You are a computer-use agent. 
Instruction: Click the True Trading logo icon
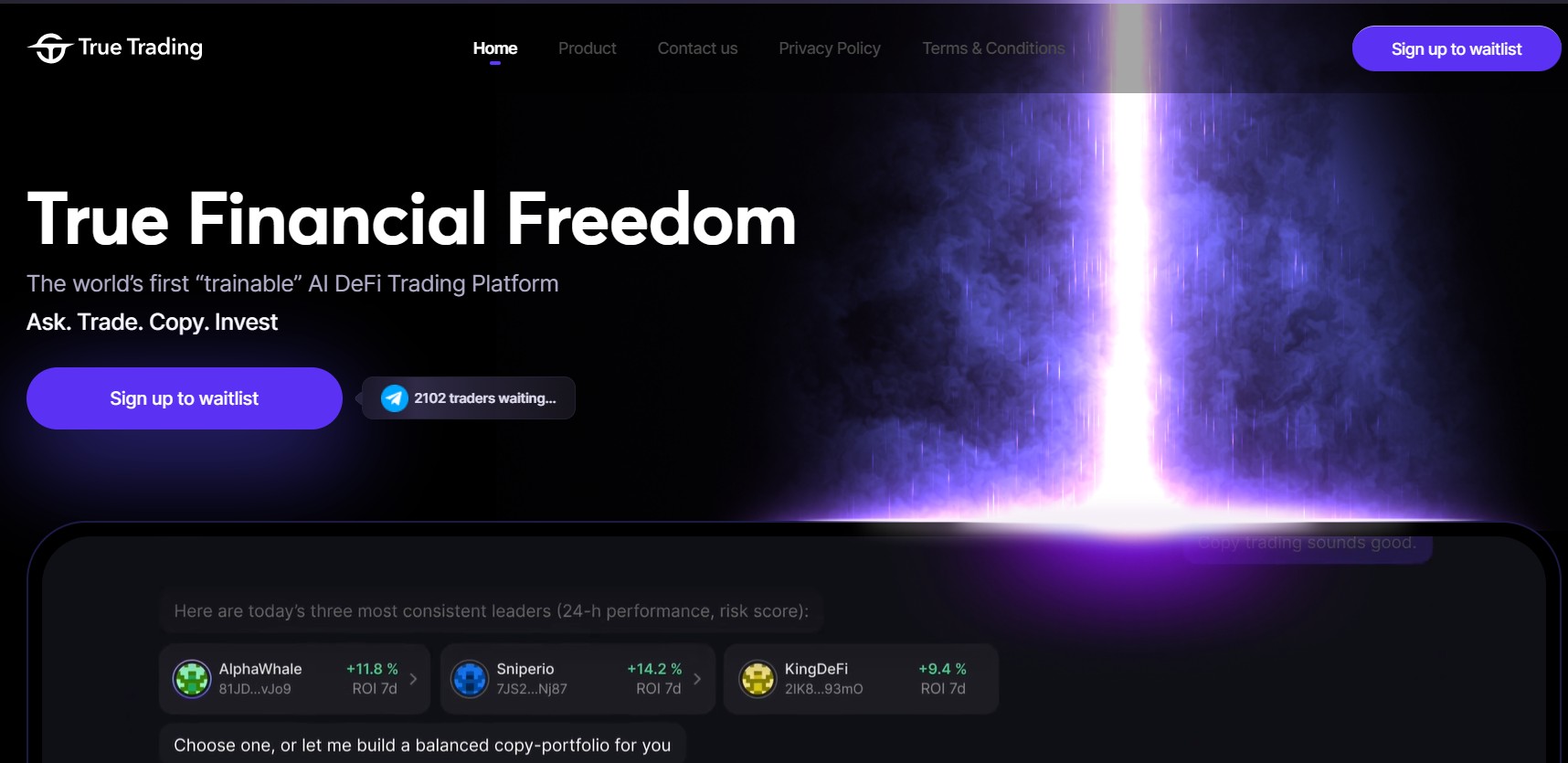[50, 48]
